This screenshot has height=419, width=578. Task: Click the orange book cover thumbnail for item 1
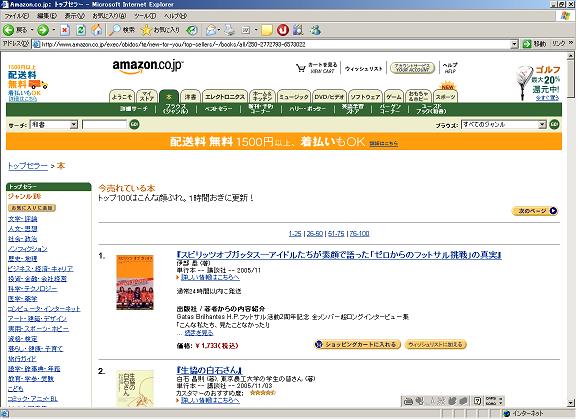(135, 282)
